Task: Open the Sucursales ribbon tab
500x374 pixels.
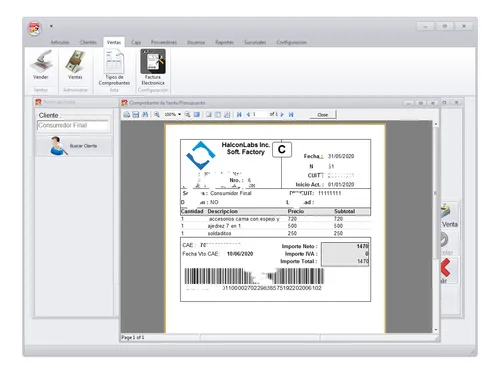Action: [255, 42]
